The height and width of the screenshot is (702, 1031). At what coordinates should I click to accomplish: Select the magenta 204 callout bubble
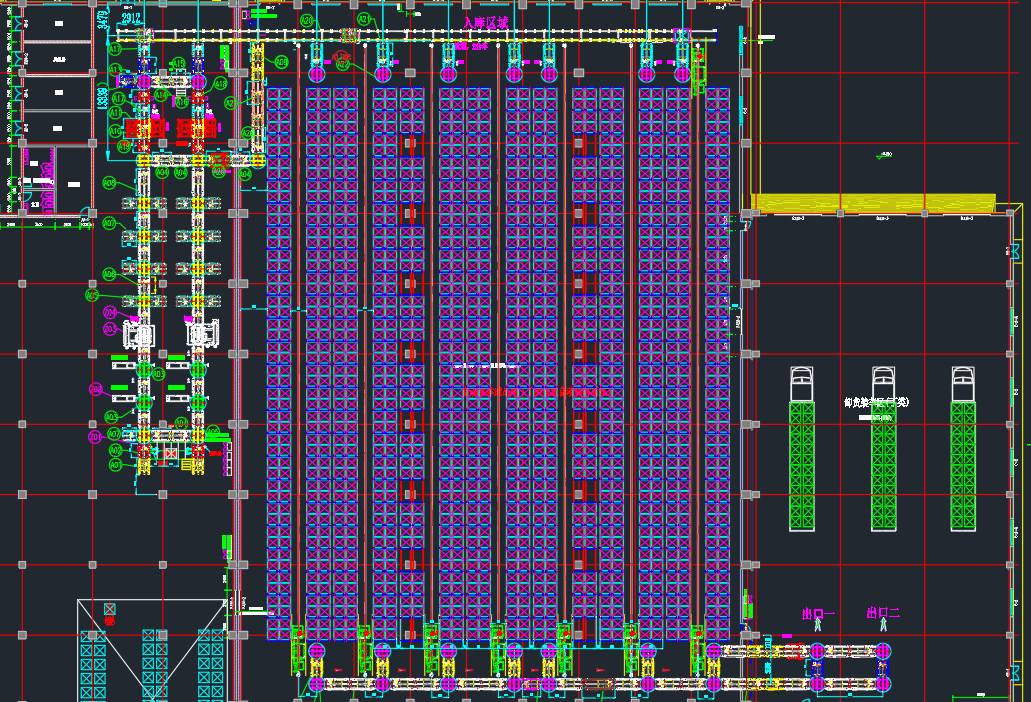[x=110, y=312]
